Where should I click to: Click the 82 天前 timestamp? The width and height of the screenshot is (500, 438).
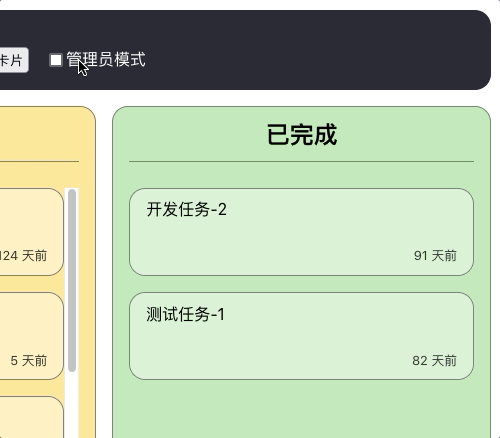(x=434, y=361)
